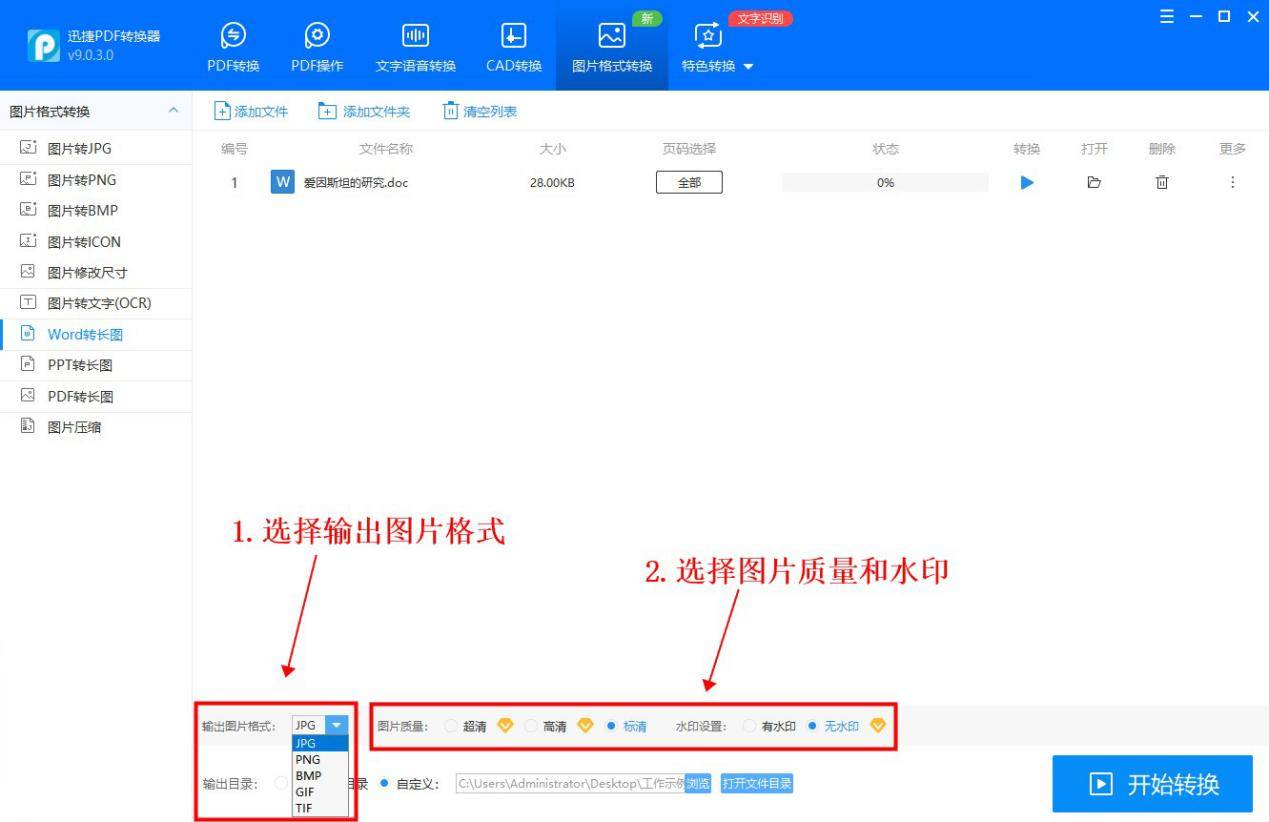Open the PDF转换 tab
Viewport: 1269px width, 822px height.
(x=233, y=47)
